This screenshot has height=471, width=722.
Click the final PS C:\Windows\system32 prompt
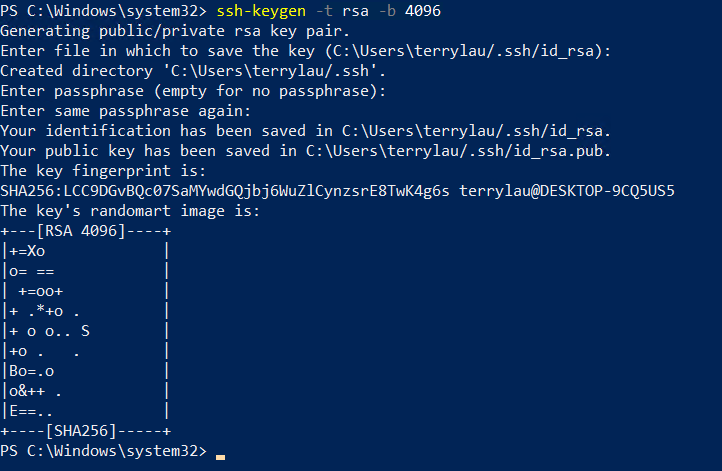coord(104,451)
